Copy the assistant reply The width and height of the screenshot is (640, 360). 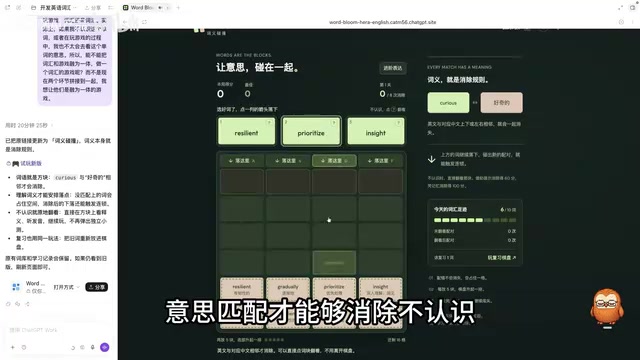coord(8,304)
